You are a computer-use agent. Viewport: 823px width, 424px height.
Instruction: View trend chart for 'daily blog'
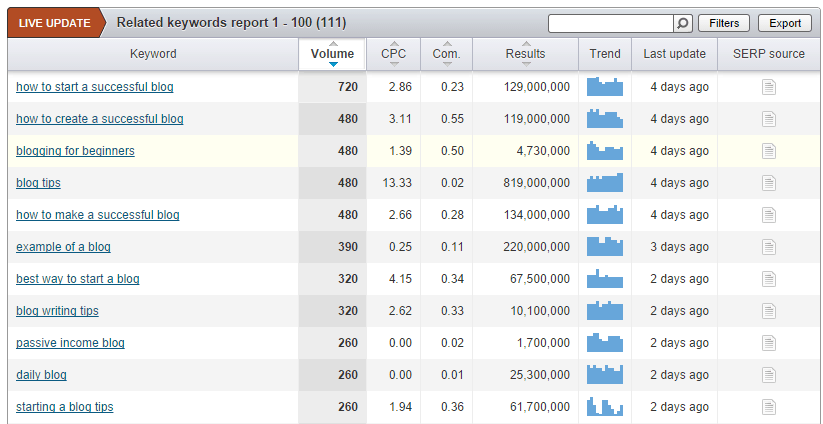pos(605,375)
